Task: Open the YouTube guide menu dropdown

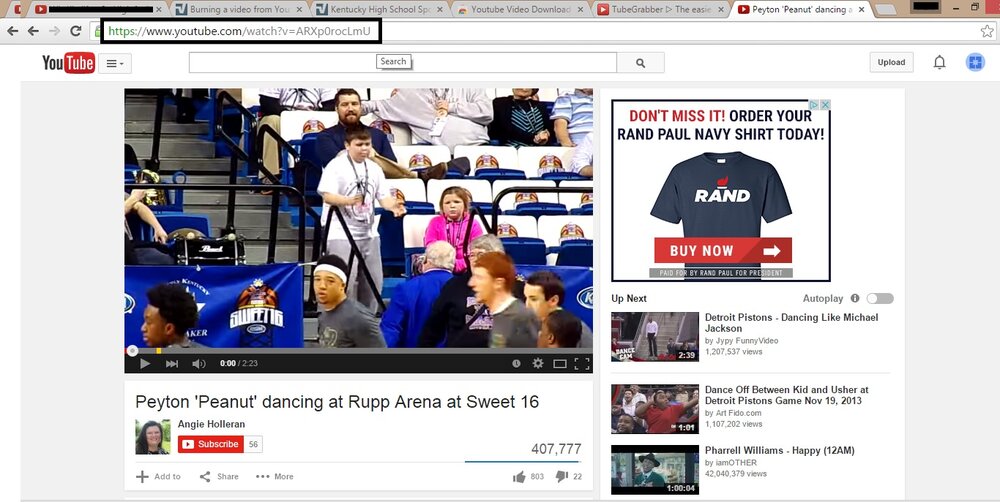Action: coord(115,63)
